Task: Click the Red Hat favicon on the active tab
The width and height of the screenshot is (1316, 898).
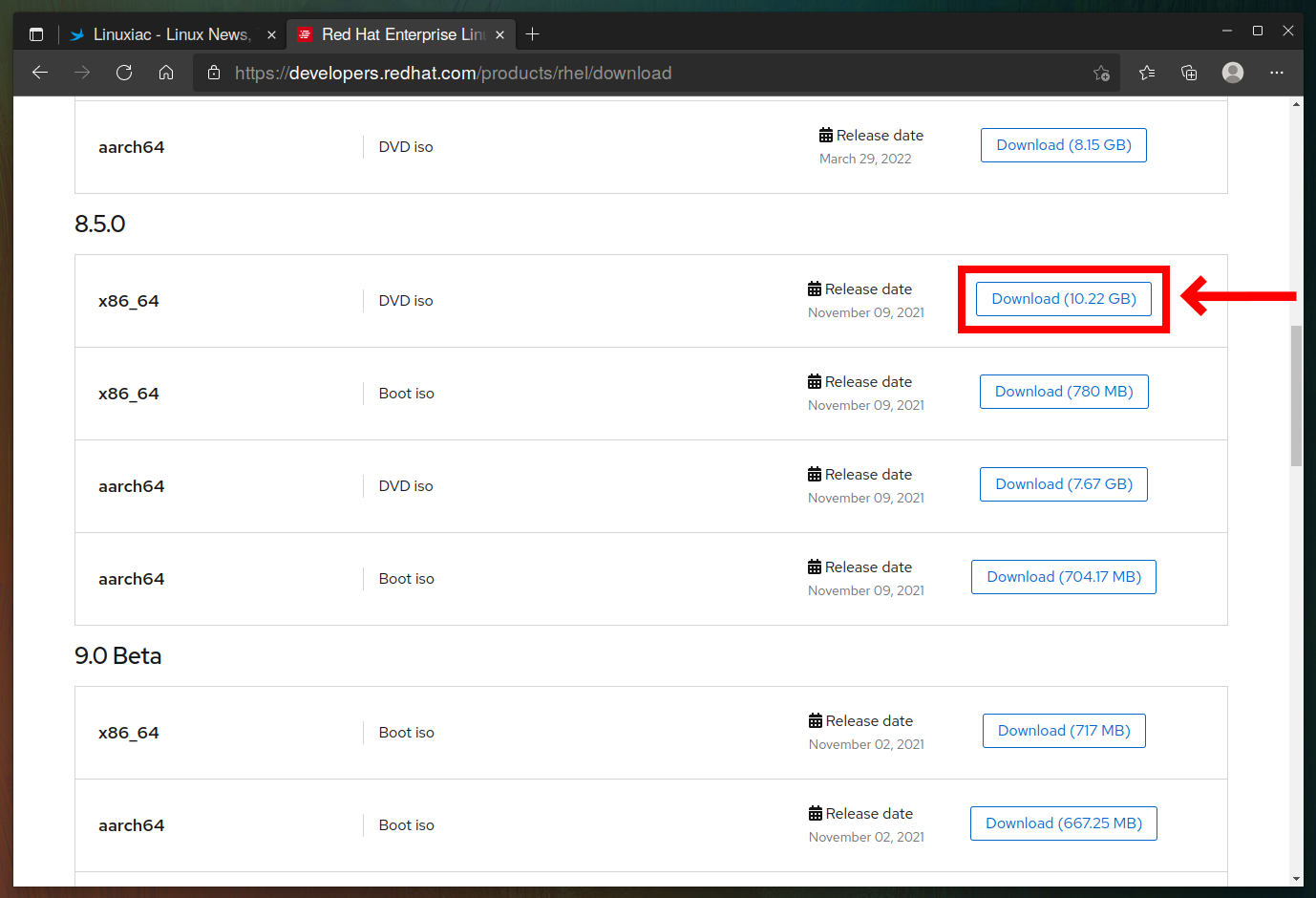Action: coord(305,33)
